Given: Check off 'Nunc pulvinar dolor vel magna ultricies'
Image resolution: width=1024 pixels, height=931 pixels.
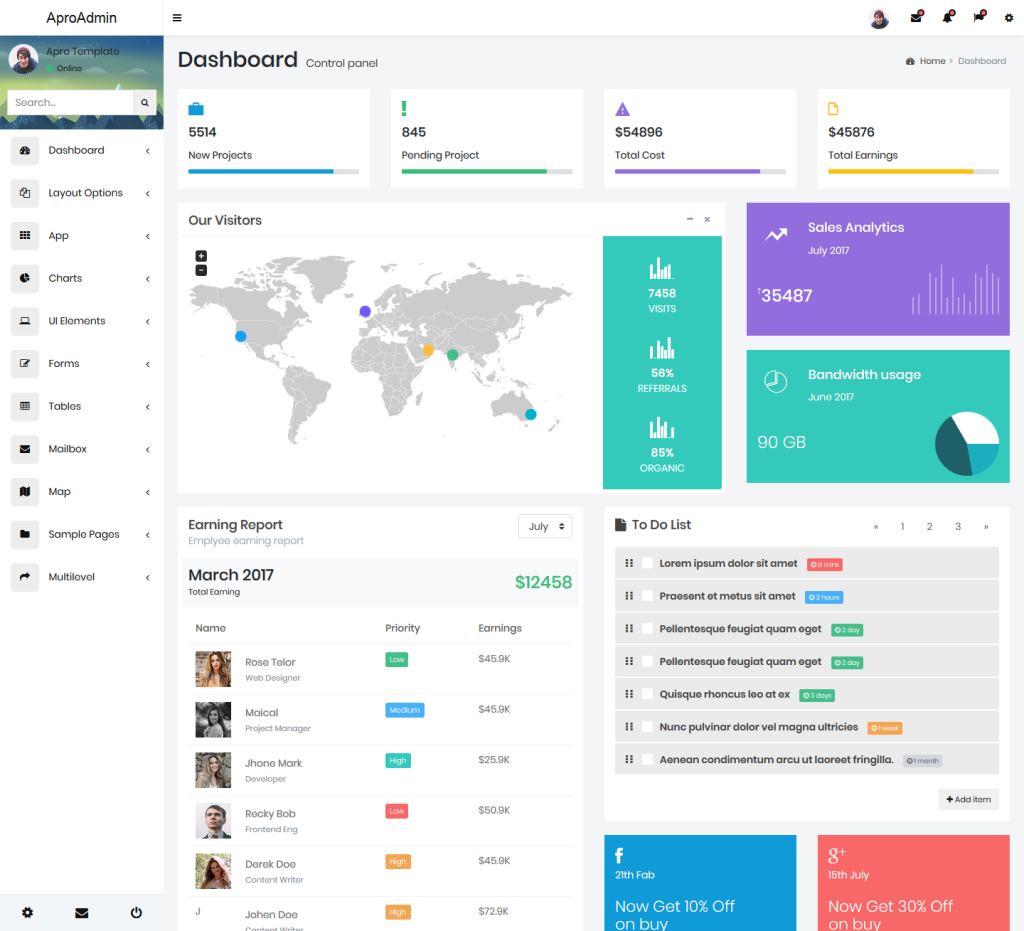Looking at the screenshot, I should click(645, 727).
